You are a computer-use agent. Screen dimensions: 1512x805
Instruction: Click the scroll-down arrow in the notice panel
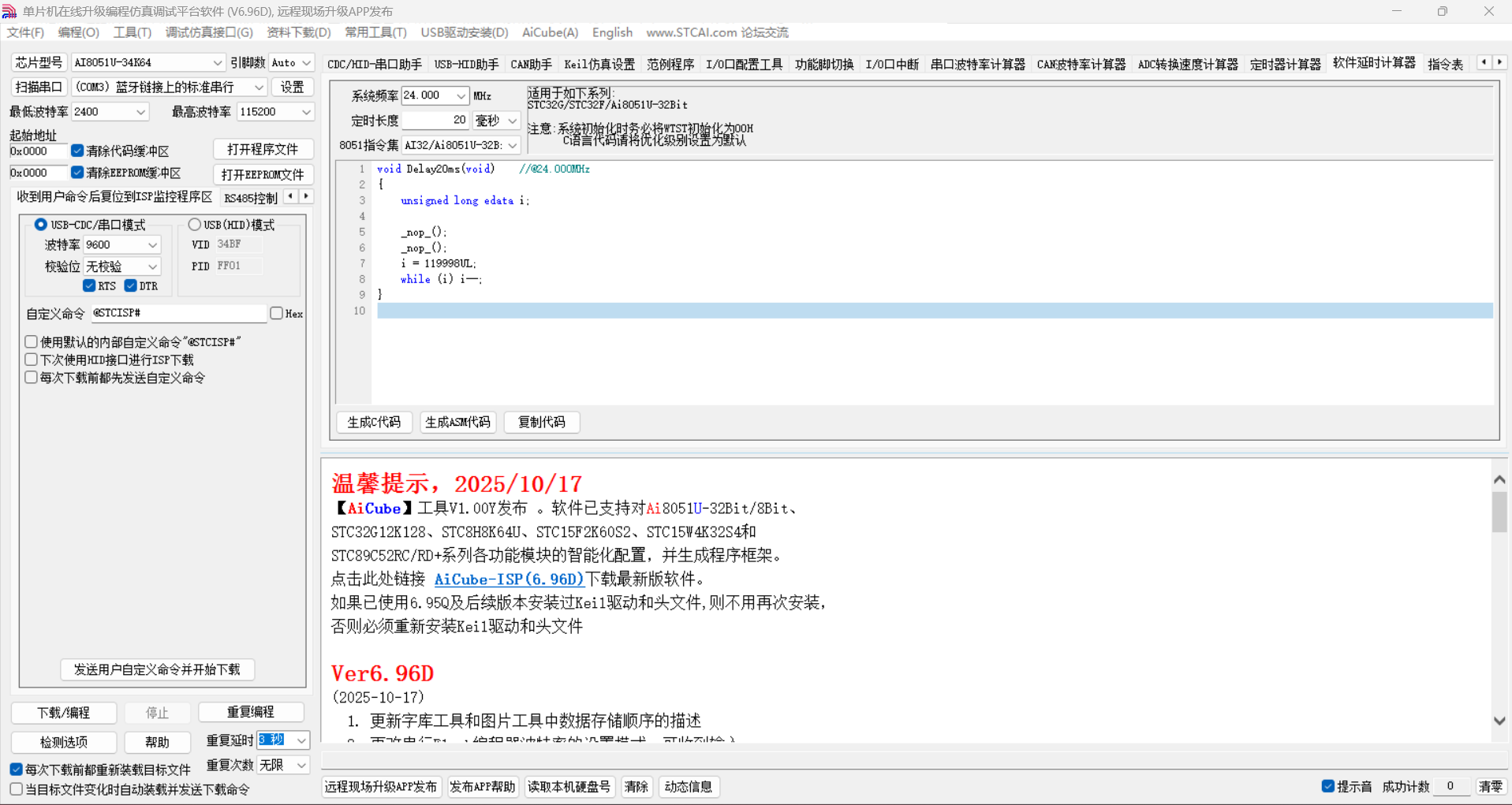pyautogui.click(x=1499, y=721)
